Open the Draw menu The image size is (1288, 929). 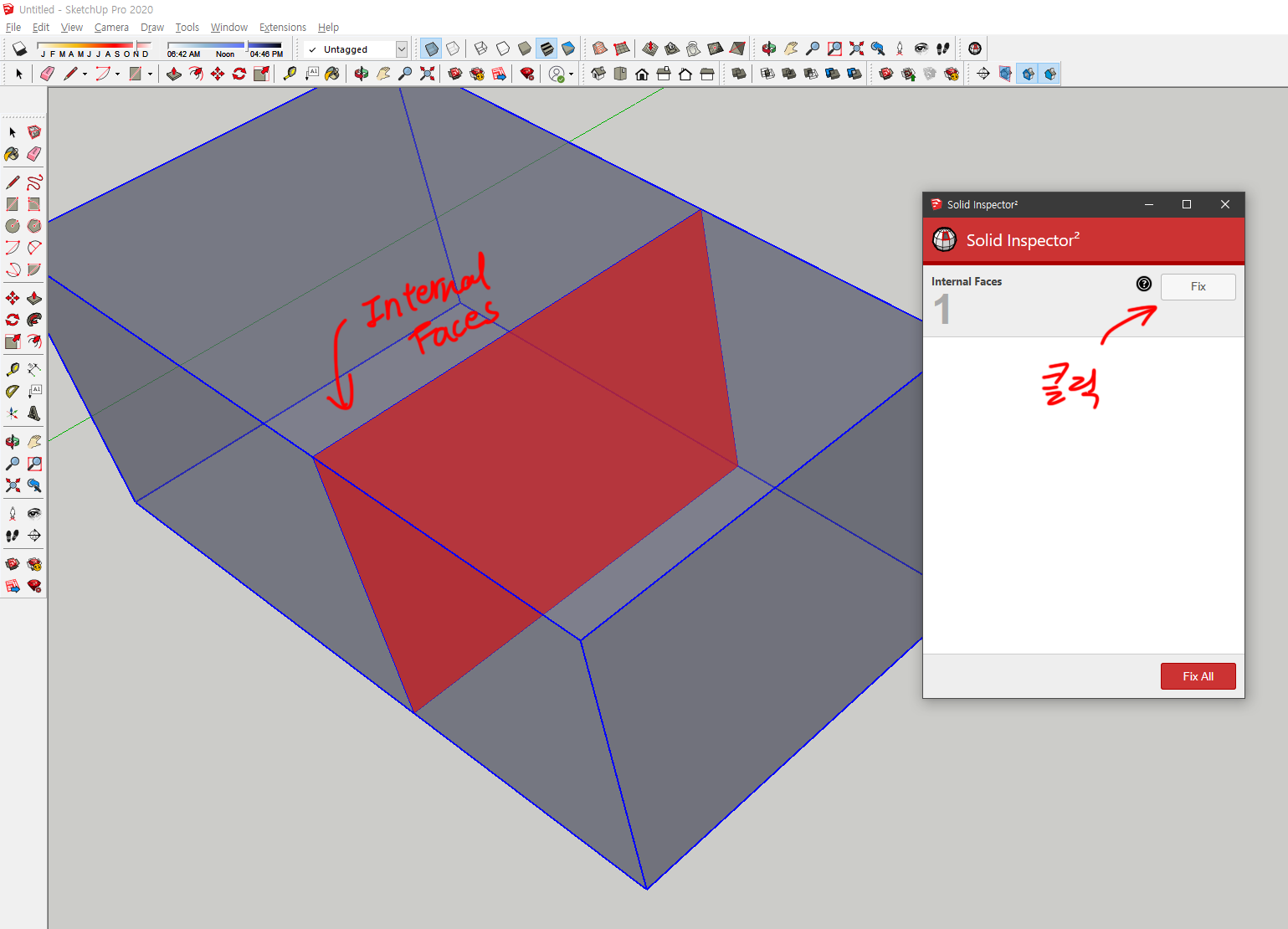point(152,27)
